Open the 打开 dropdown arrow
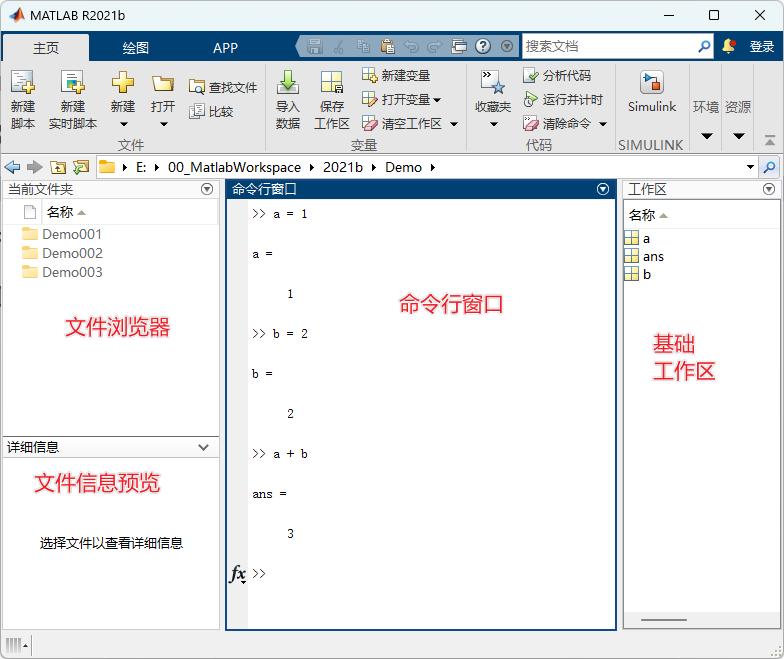Image resolution: width=784 pixels, height=659 pixels. (x=164, y=124)
